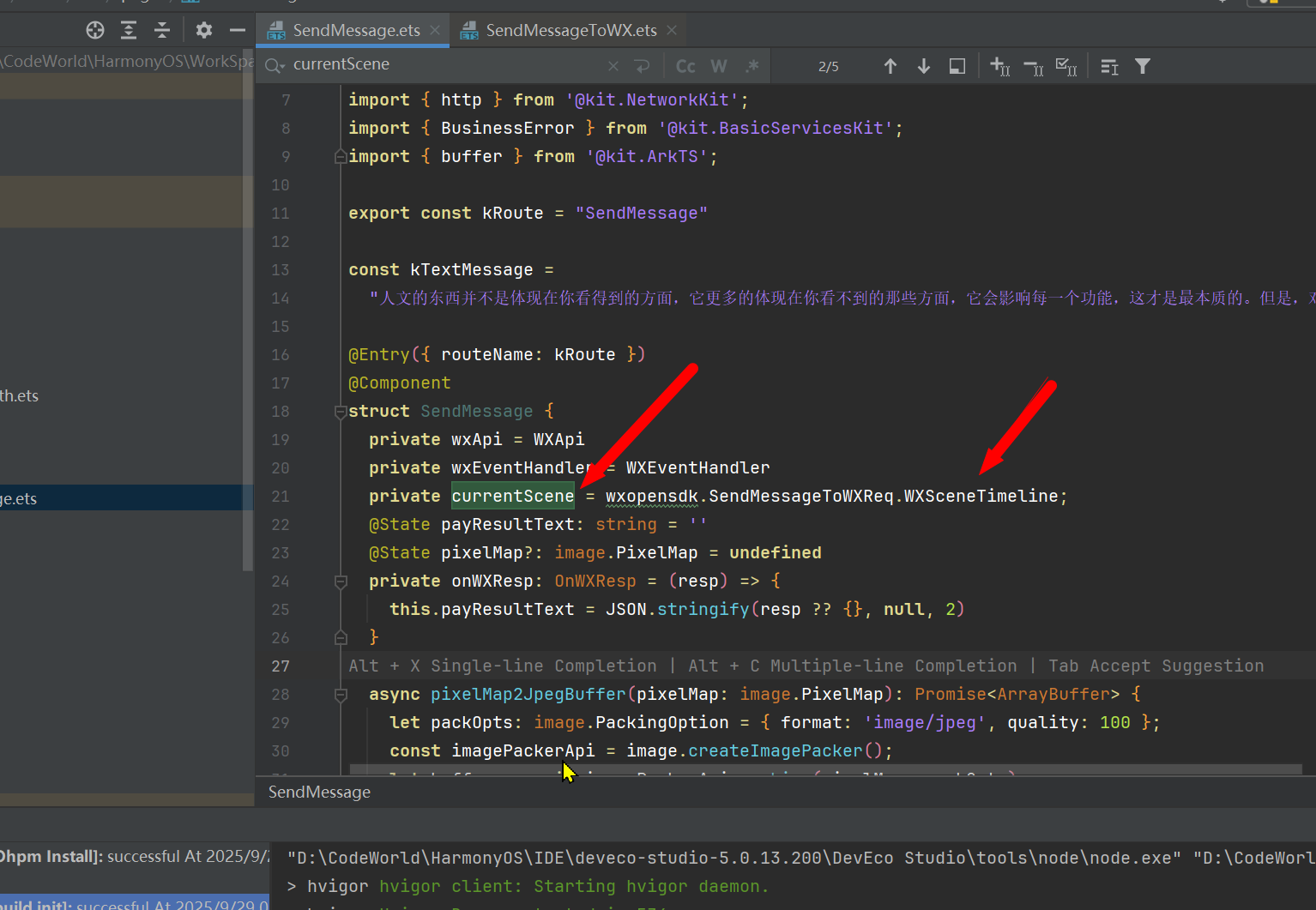The width and height of the screenshot is (1316, 910).
Task: Click the hvigor client daemon log line
Action: tap(528, 886)
